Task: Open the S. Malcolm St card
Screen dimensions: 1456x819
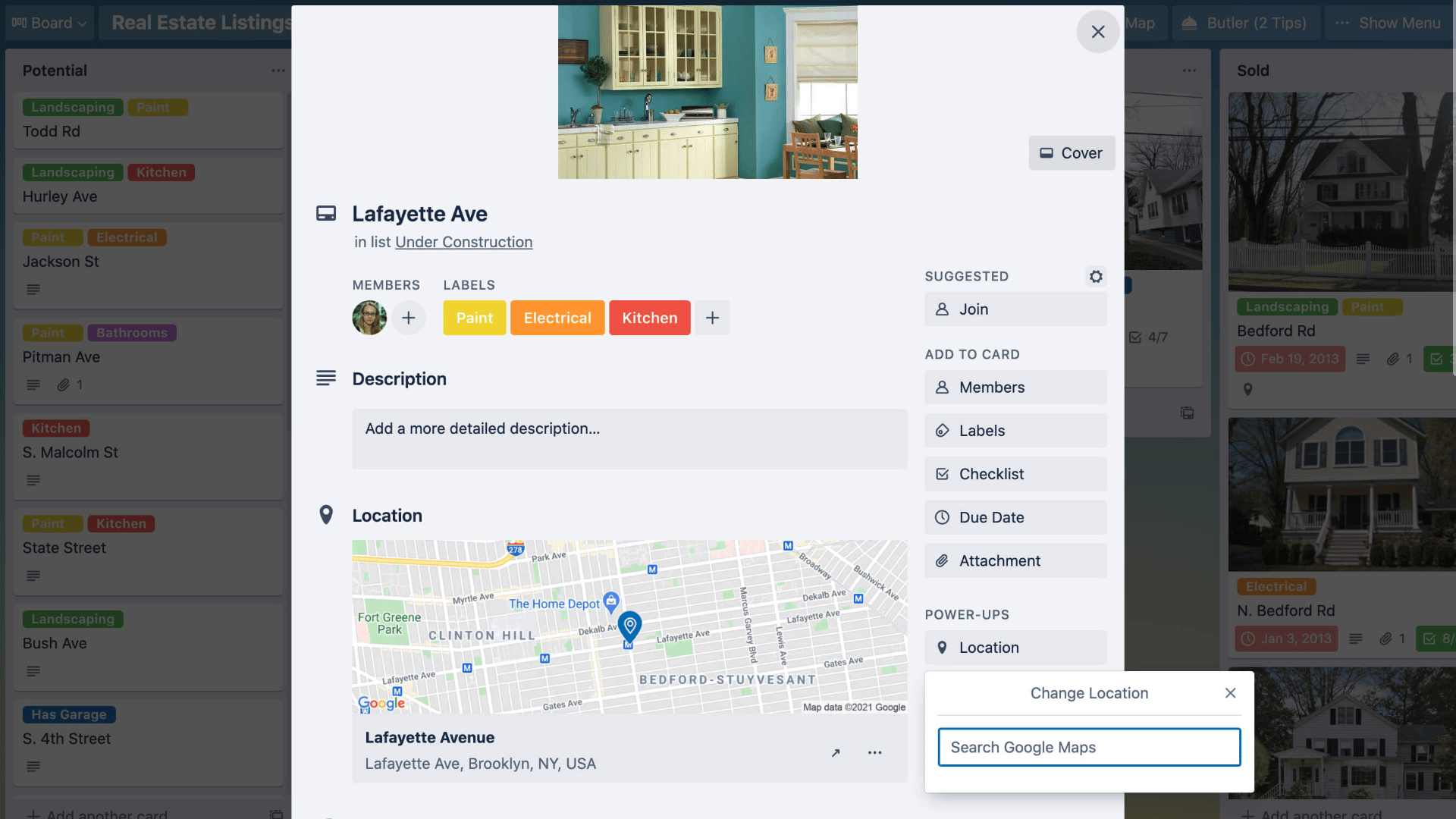Action: pos(148,457)
